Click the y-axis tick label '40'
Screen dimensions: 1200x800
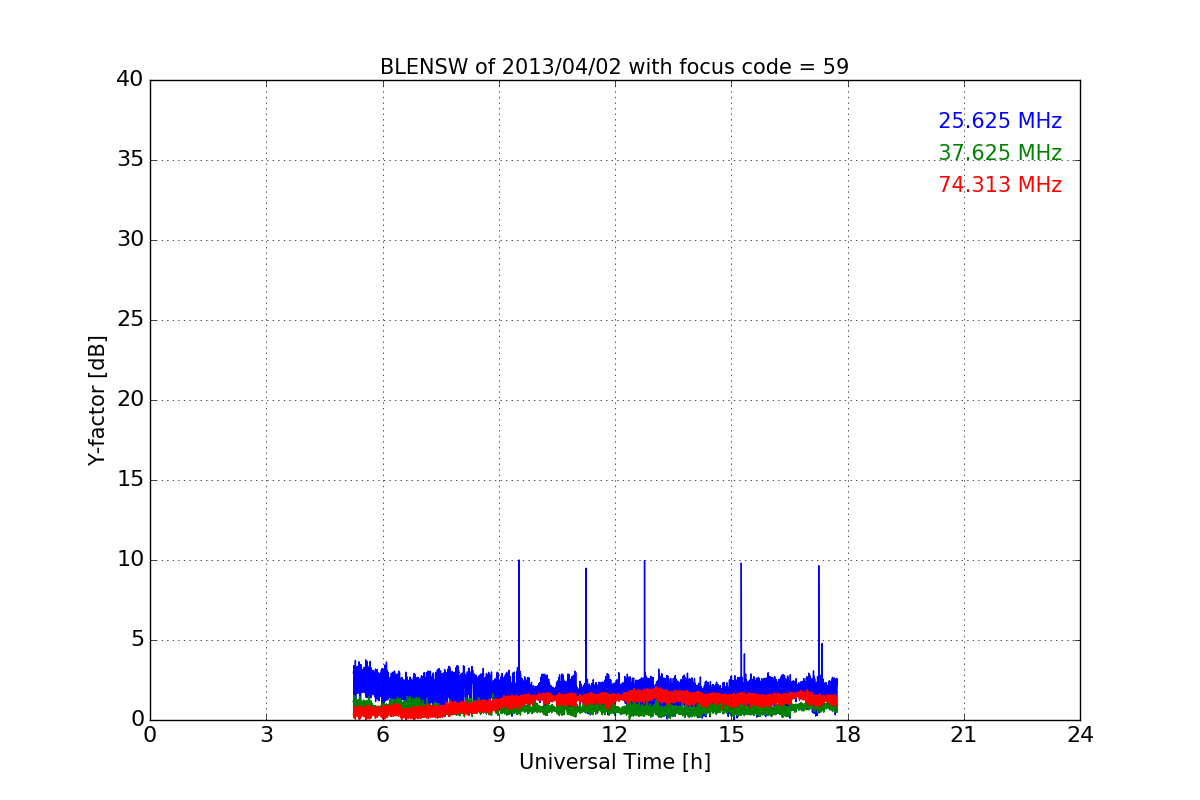130,80
